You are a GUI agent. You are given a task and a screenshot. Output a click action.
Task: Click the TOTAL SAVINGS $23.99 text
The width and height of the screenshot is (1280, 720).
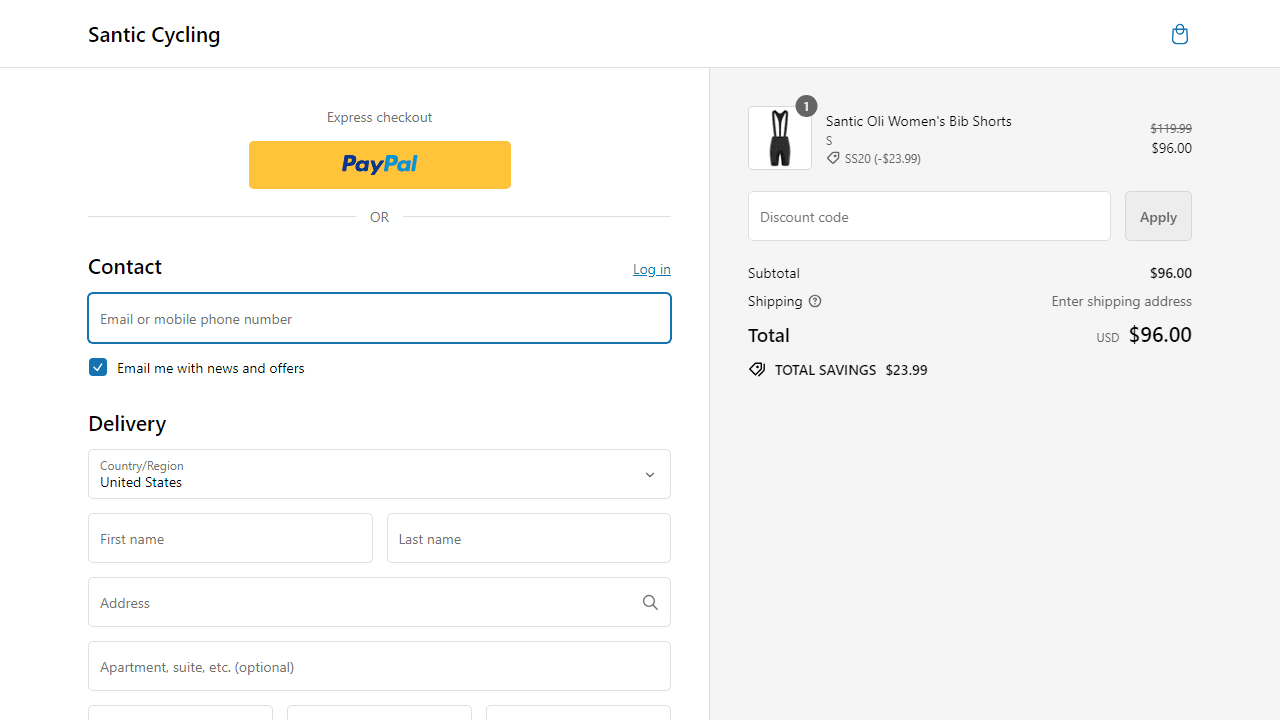point(851,370)
